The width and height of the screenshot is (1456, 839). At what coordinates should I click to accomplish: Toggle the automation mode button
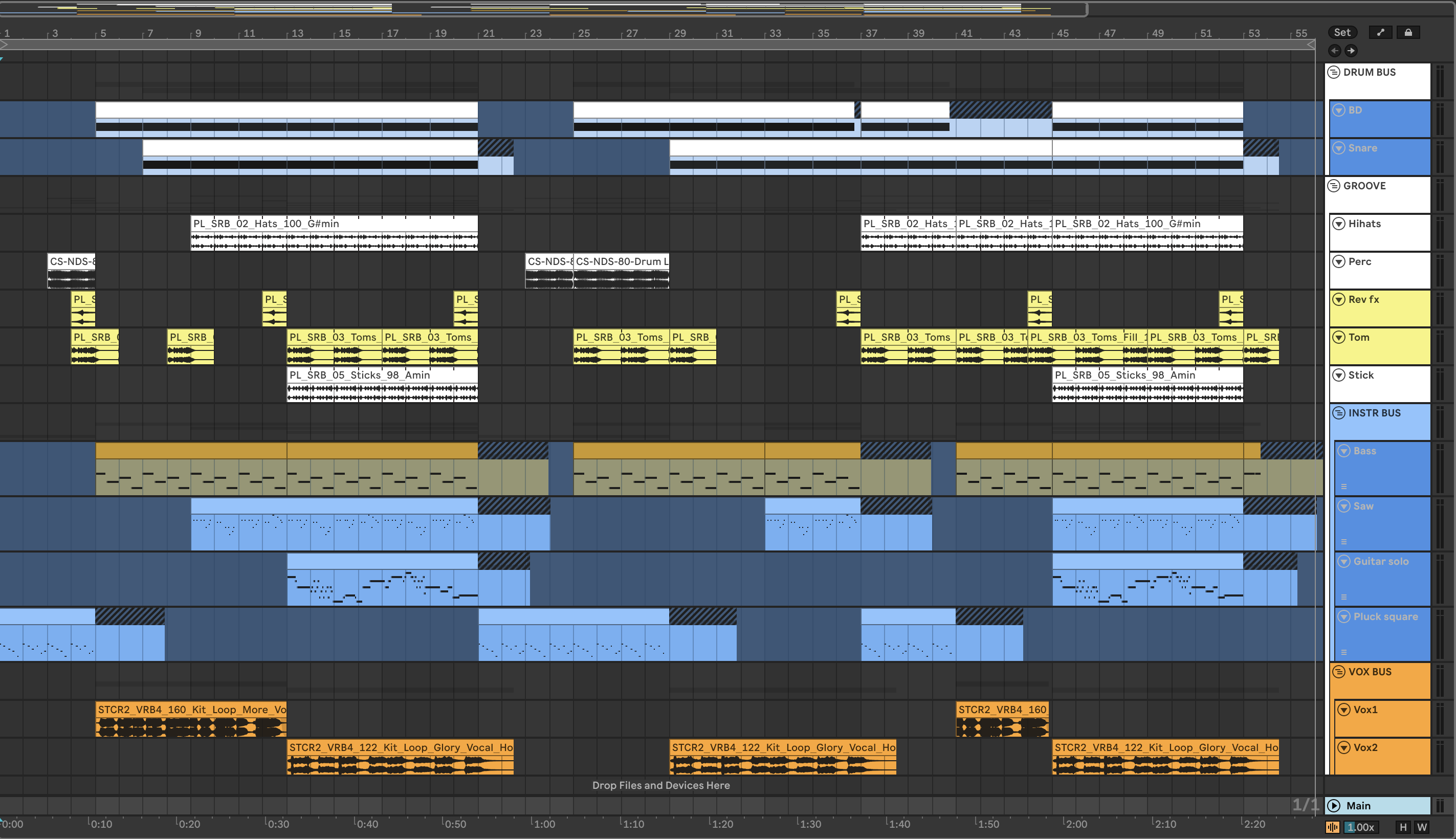(1380, 32)
